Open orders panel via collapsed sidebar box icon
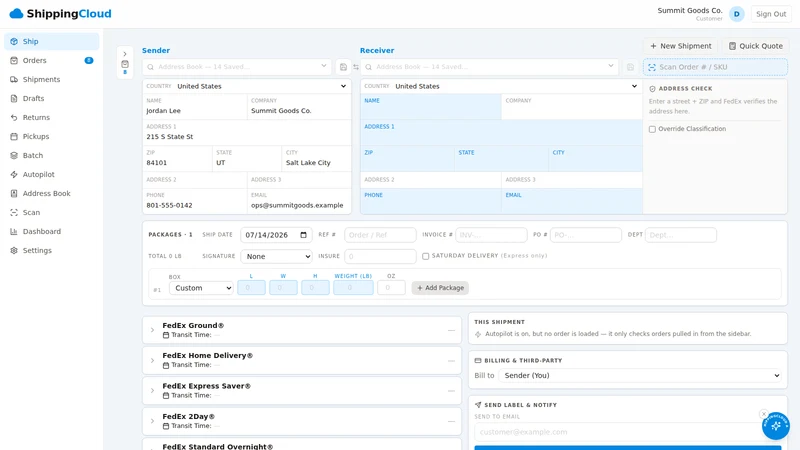This screenshot has height=450, width=800. point(125,64)
